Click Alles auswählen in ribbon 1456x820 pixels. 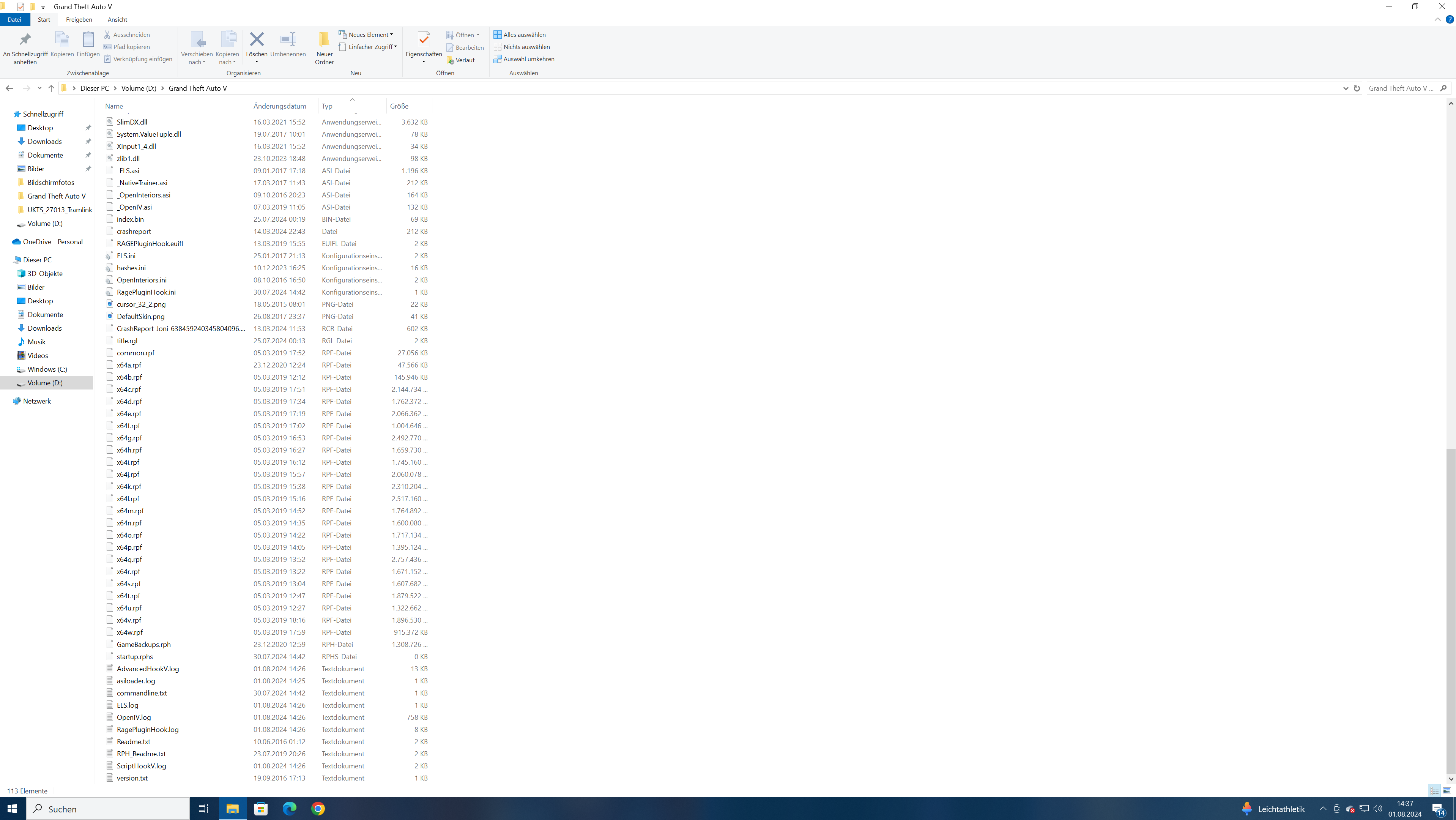tap(523, 35)
